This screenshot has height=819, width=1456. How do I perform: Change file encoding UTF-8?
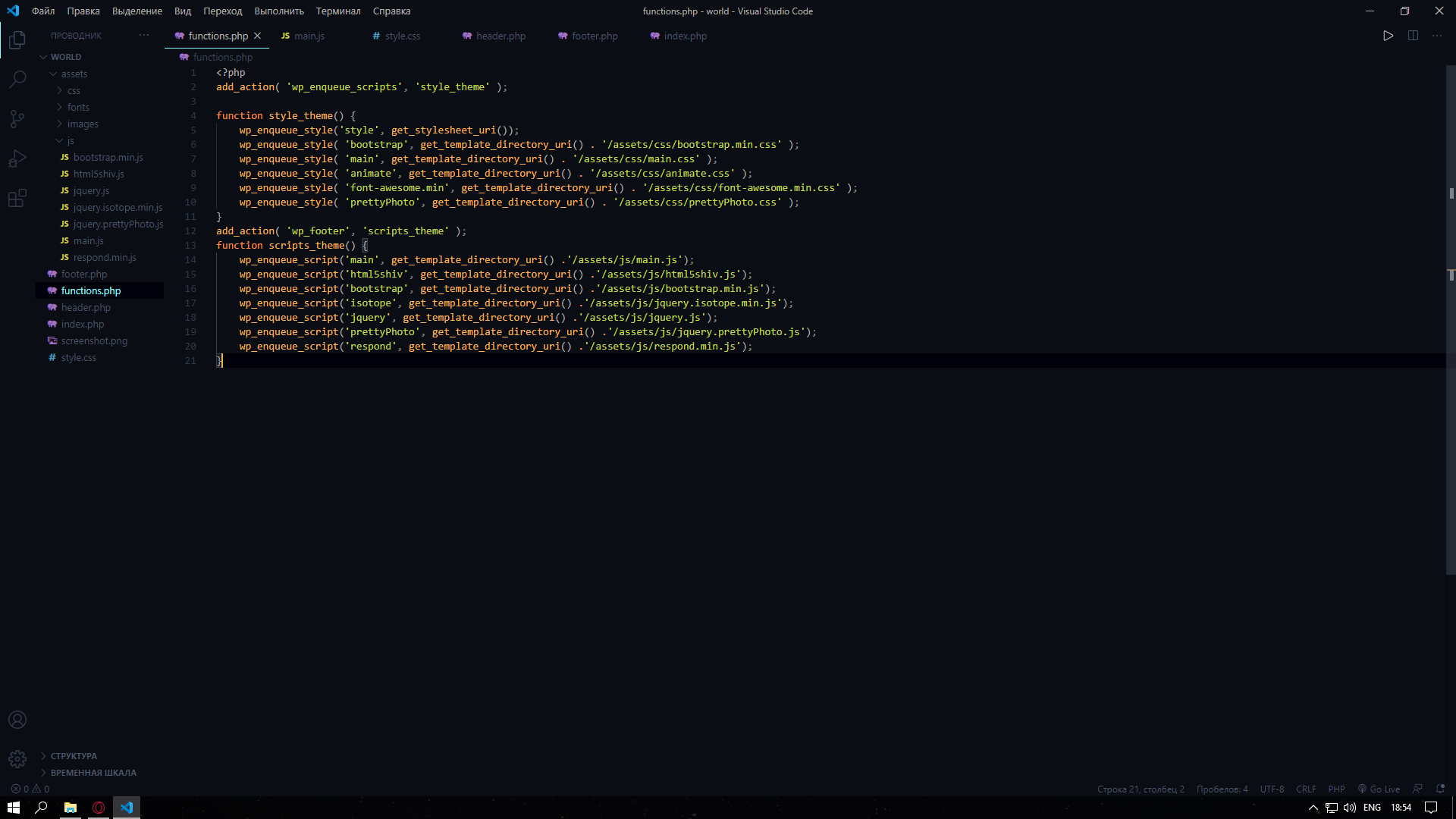pos(1272,789)
